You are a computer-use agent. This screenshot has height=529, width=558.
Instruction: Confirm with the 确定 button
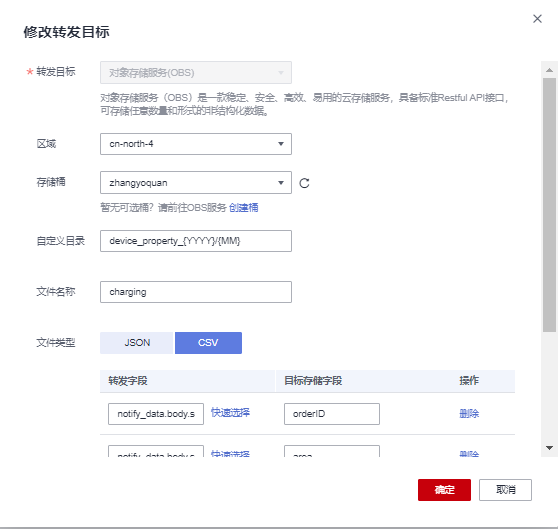pyautogui.click(x=444, y=490)
